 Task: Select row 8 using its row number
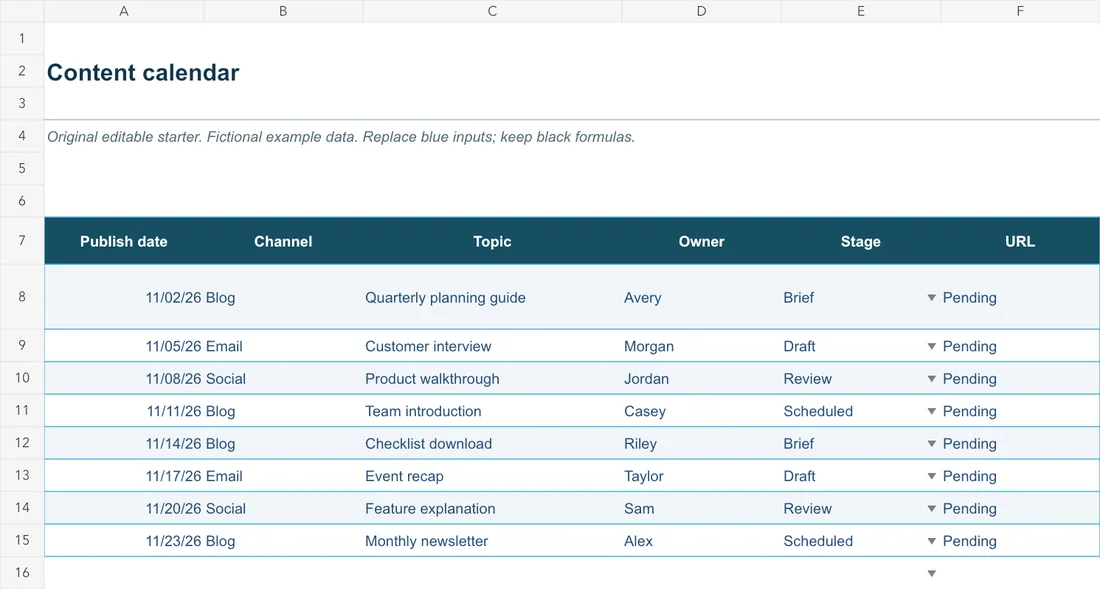pyautogui.click(x=22, y=297)
